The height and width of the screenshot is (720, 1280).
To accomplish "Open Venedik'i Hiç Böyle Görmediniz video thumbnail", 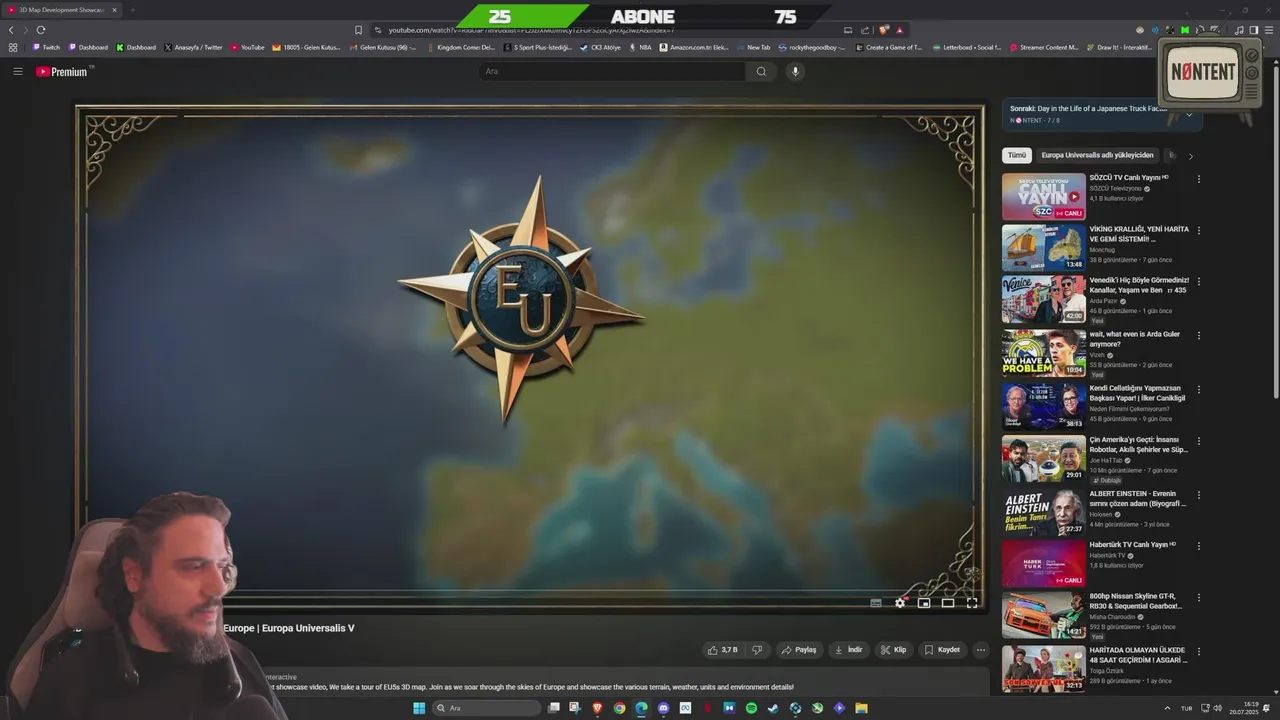I will pos(1044,299).
